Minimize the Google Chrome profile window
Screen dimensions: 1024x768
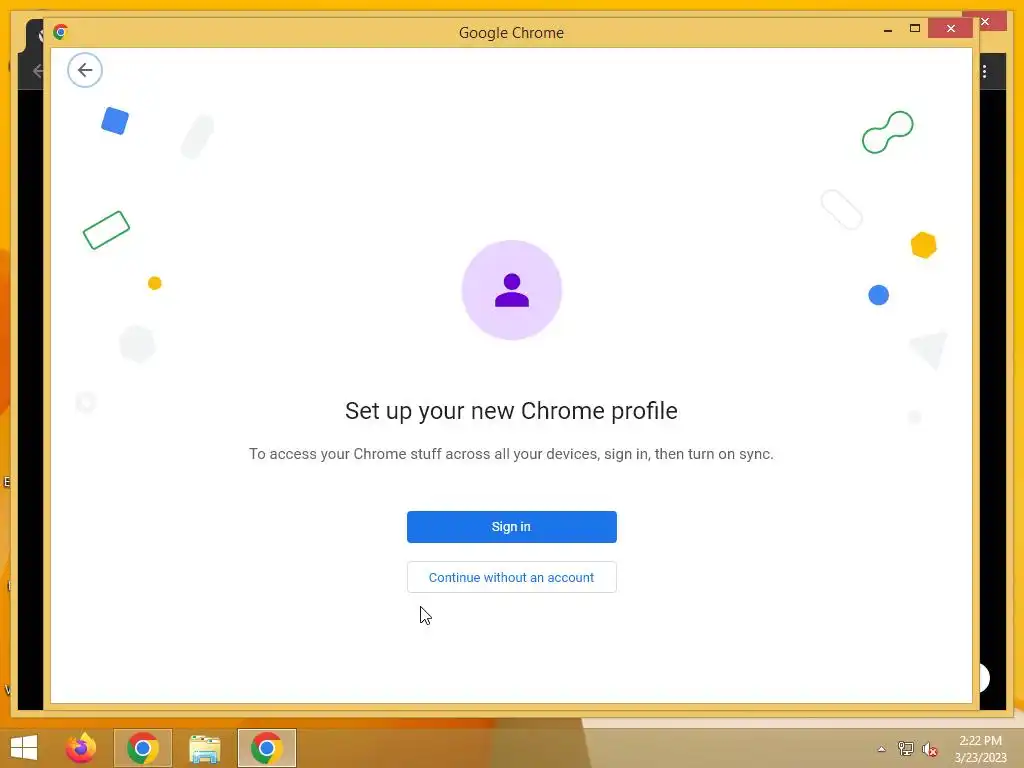(x=888, y=29)
